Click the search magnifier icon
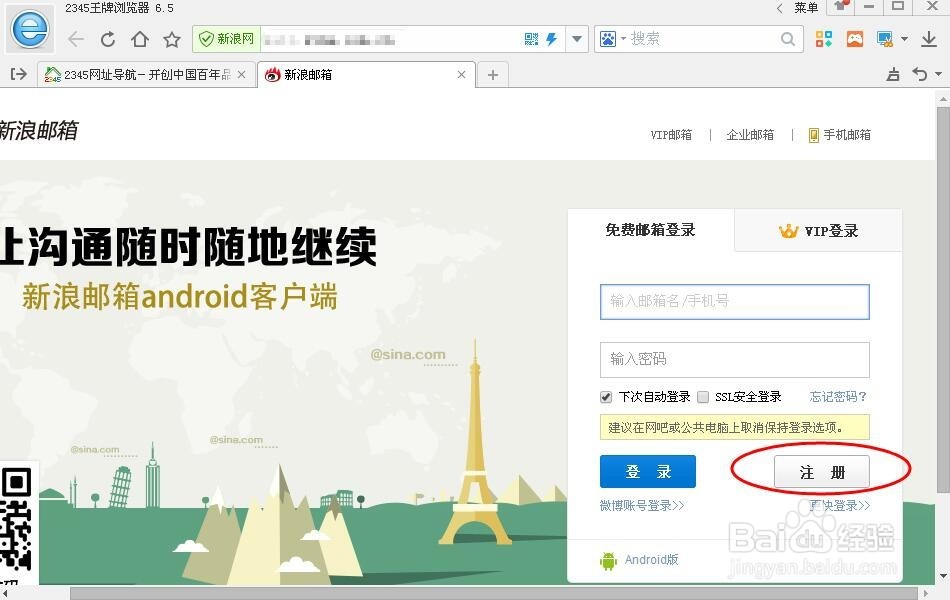 click(788, 39)
